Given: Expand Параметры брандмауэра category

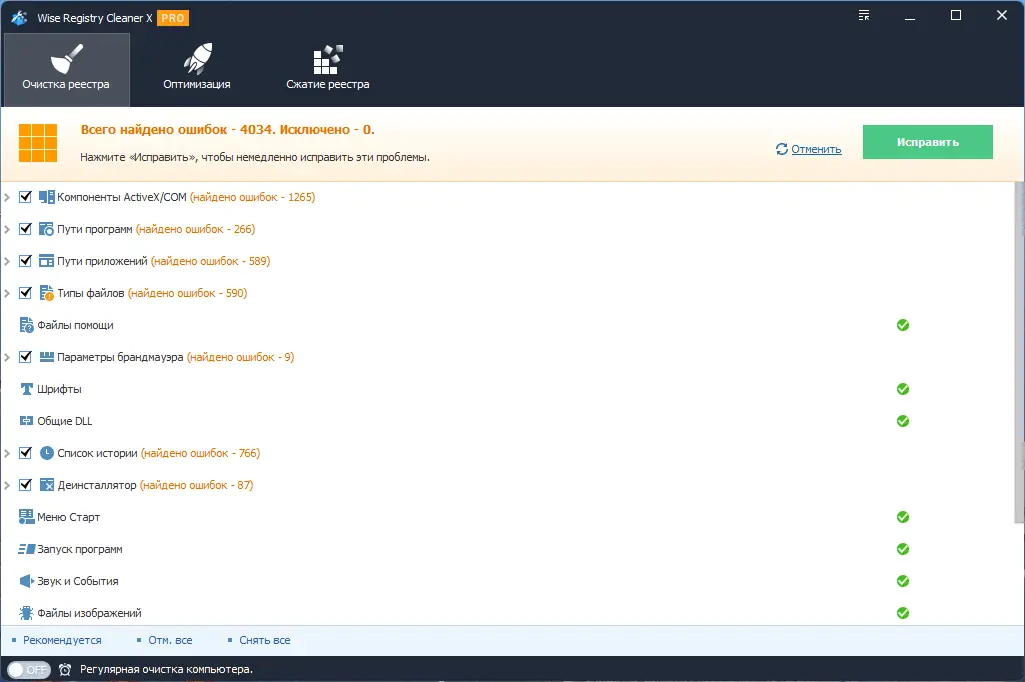Looking at the screenshot, I should tap(7, 357).
